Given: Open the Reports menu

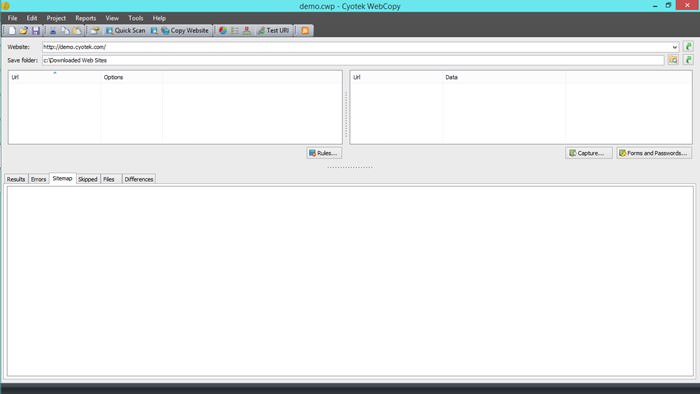Looking at the screenshot, I should [x=86, y=18].
